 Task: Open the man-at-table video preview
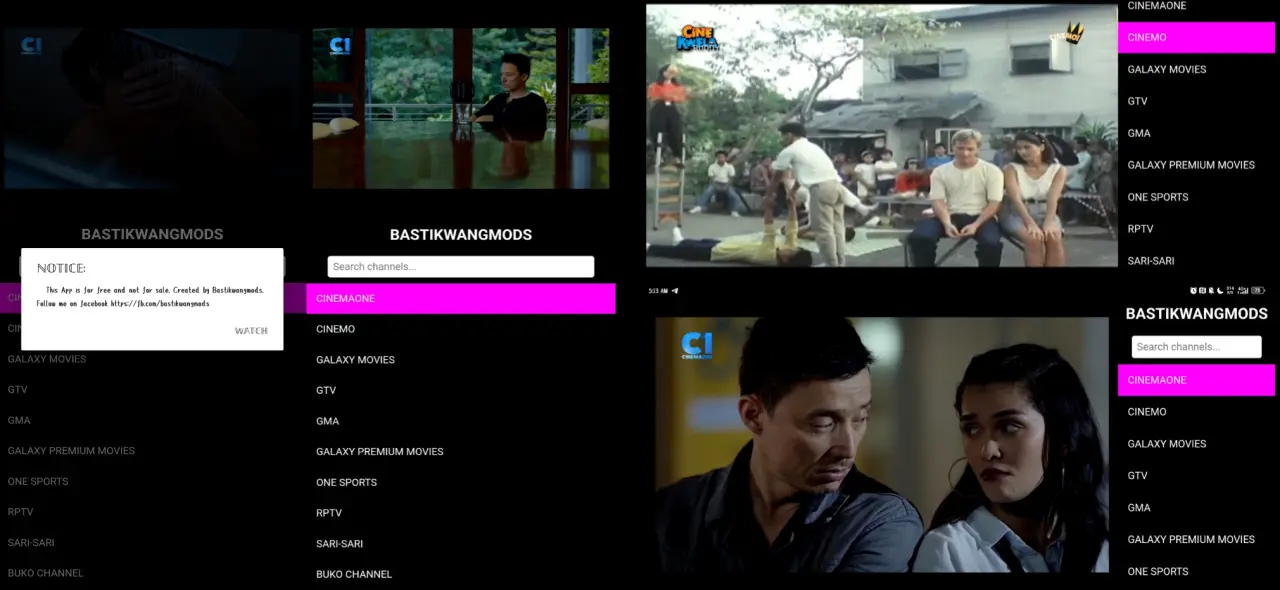pyautogui.click(x=461, y=108)
